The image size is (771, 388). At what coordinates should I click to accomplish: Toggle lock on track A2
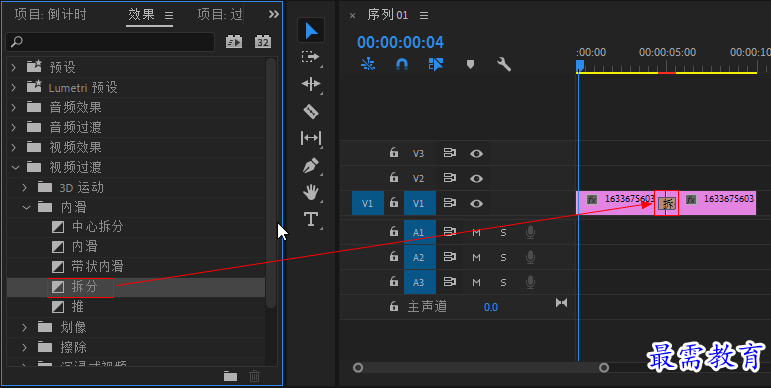[393, 256]
